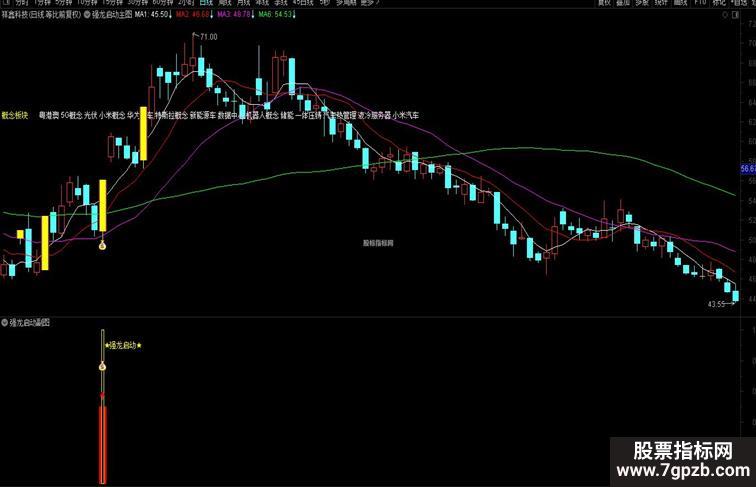The width and height of the screenshot is (756, 487).
Task: Click the 小米概念 concept label
Action: pos(112,115)
